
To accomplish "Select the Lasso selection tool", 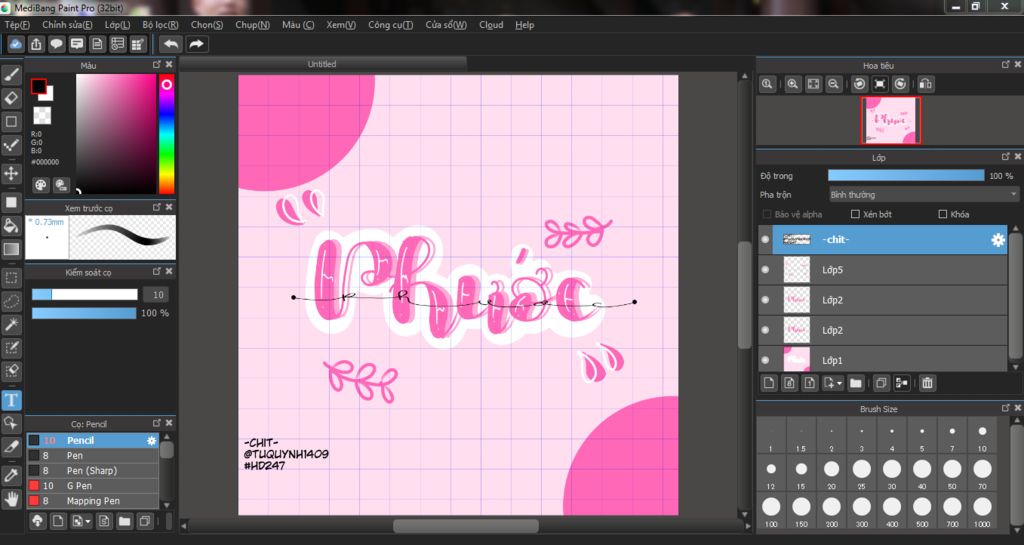I will [x=11, y=301].
